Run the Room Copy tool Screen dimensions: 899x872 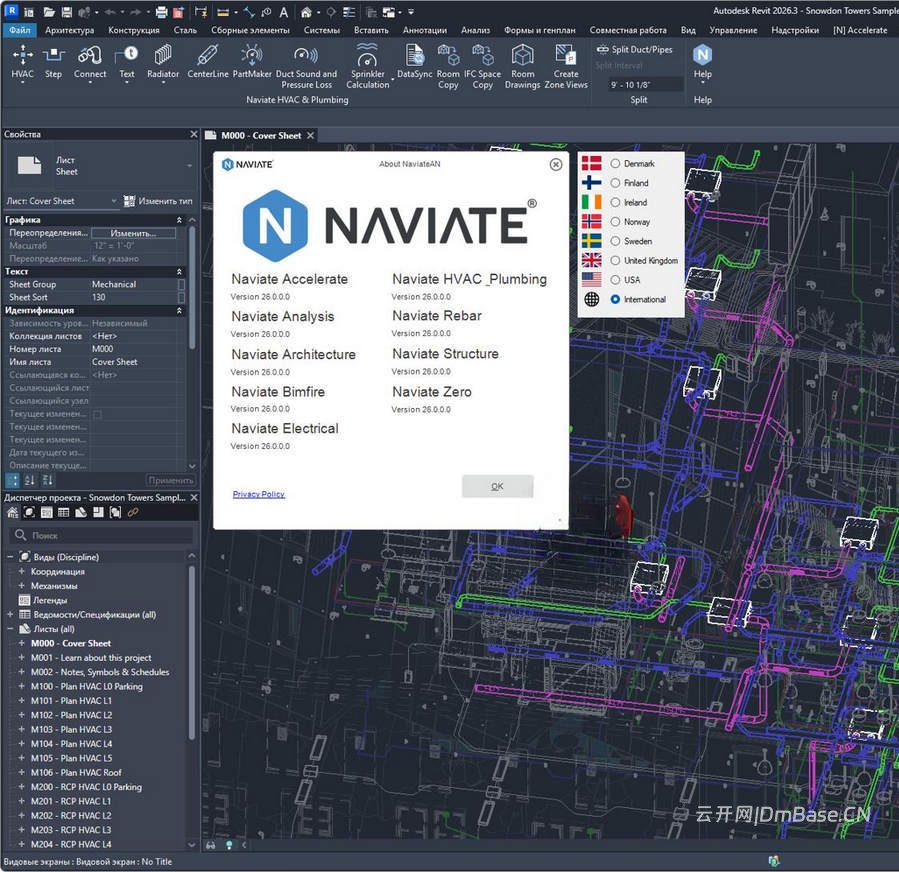click(x=448, y=67)
